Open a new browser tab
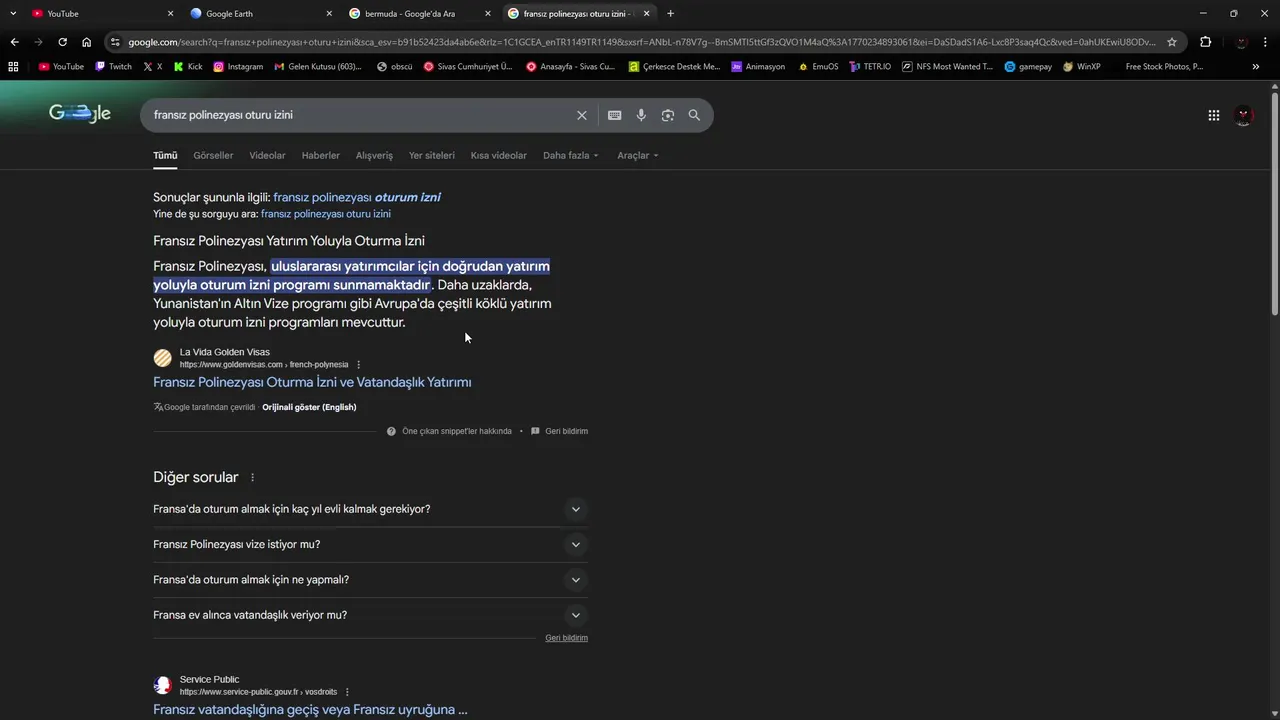This screenshot has width=1280, height=720. pos(670,14)
